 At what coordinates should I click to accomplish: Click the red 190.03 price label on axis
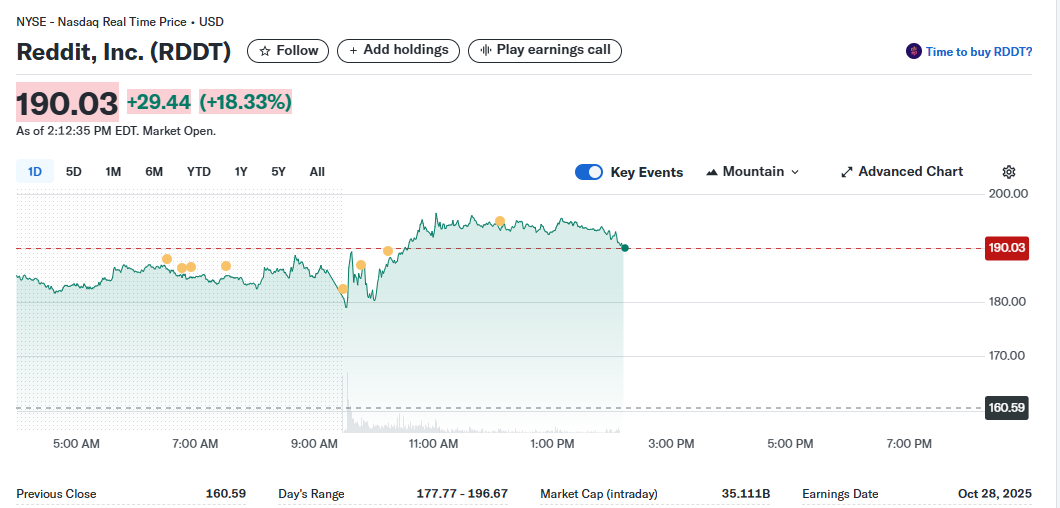[1007, 248]
